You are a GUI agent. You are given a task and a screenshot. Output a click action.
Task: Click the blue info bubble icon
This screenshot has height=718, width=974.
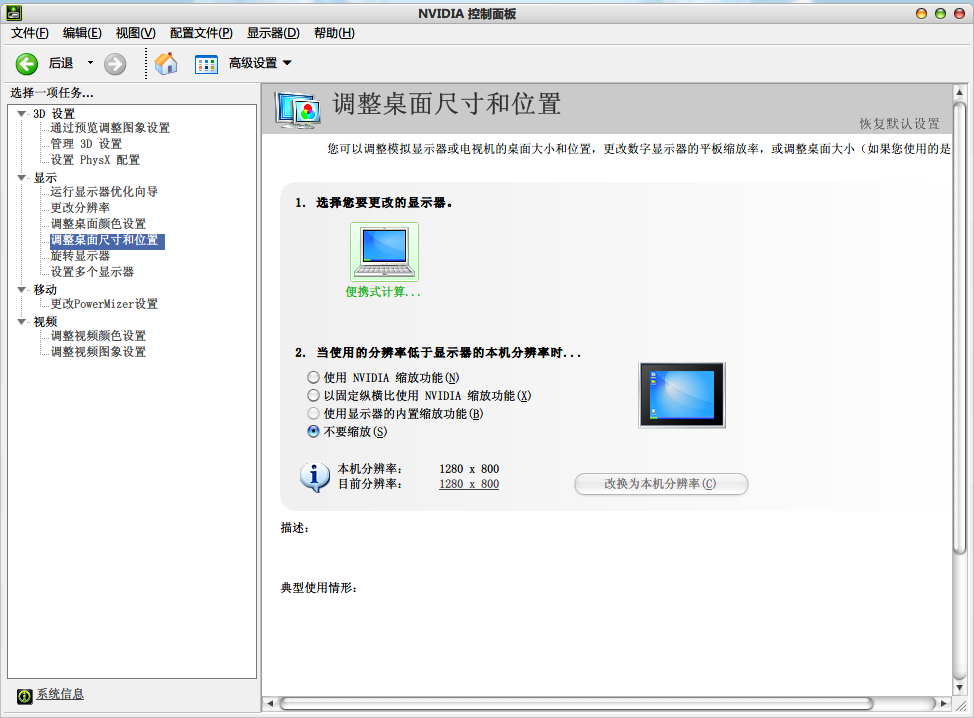[x=315, y=477]
